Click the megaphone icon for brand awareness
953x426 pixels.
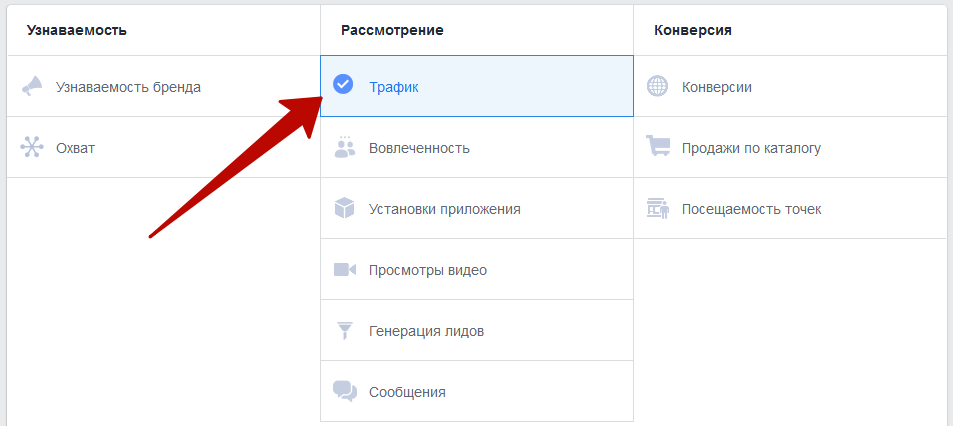click(32, 87)
